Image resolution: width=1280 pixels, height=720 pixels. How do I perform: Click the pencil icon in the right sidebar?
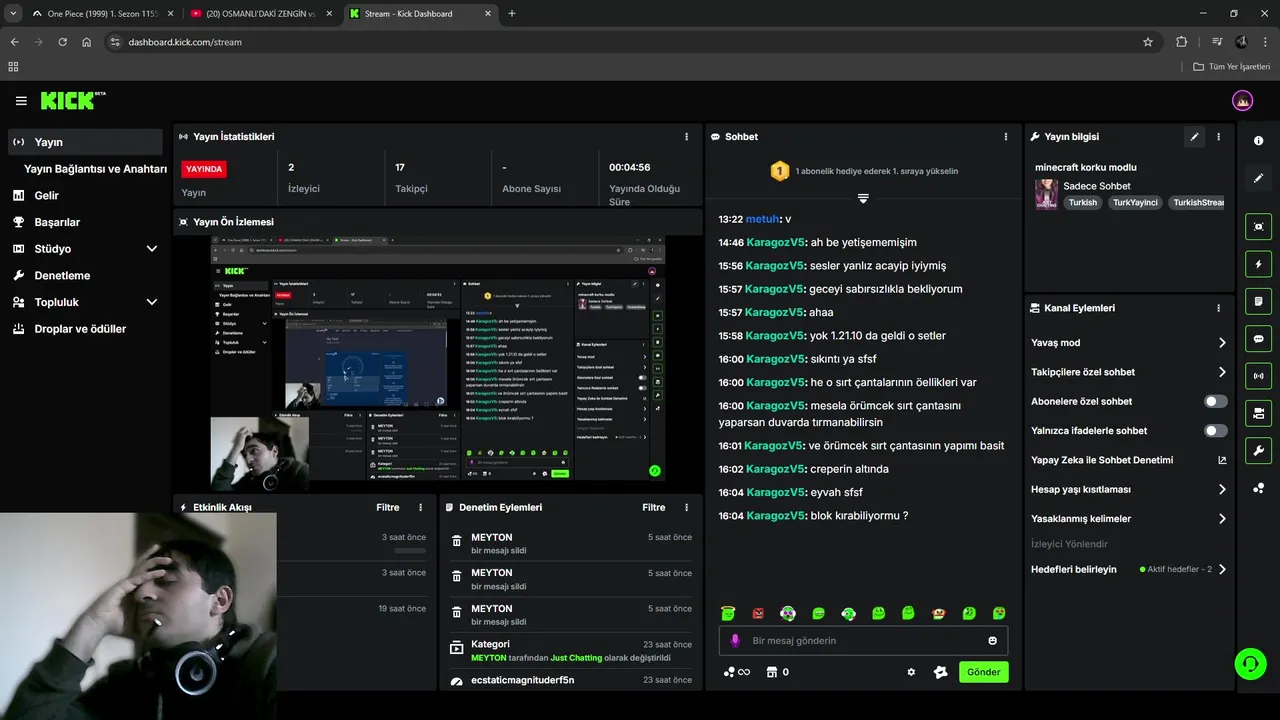(1259, 178)
